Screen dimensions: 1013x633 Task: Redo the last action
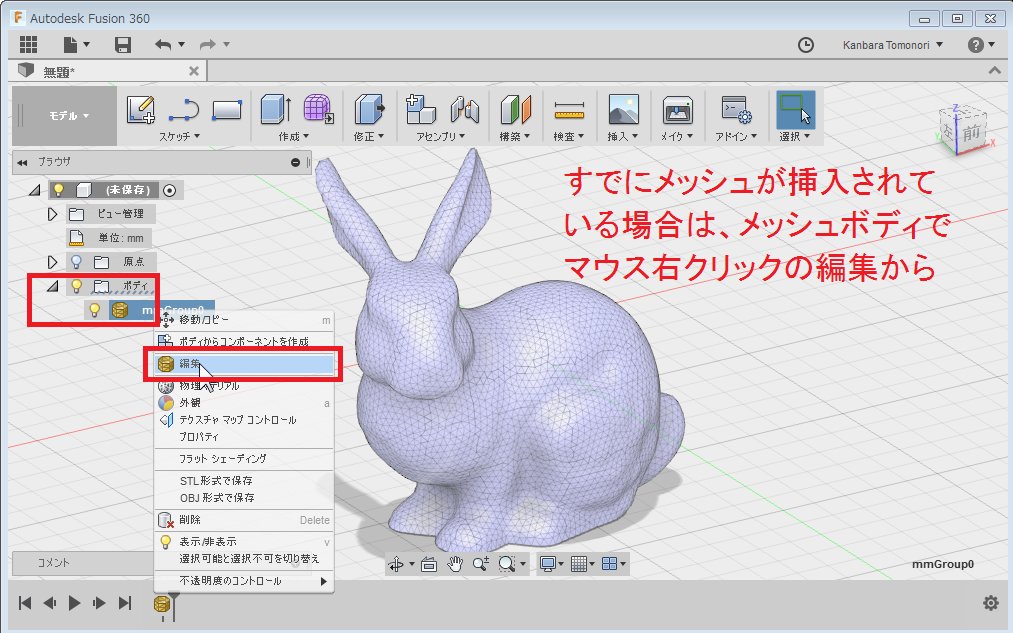(x=208, y=45)
